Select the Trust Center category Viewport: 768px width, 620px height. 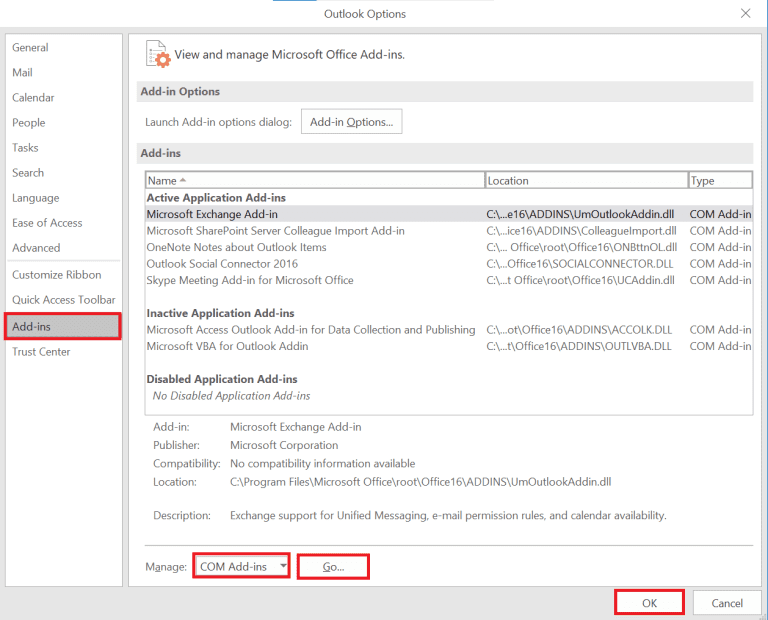pyautogui.click(x=42, y=352)
